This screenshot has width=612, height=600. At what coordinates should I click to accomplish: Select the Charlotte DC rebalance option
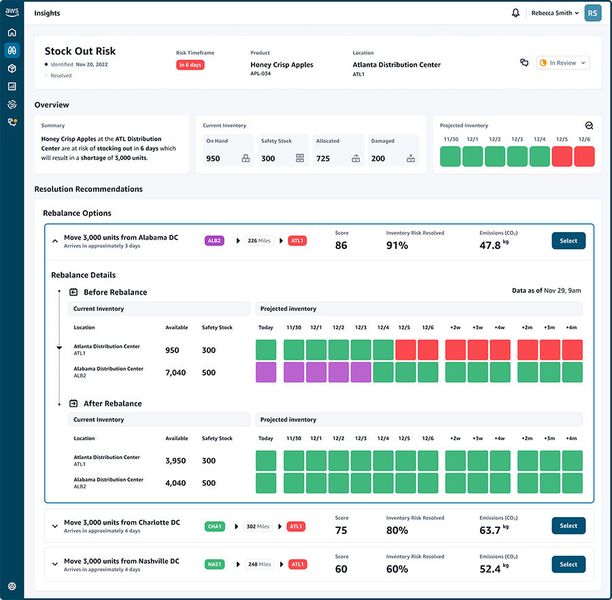(568, 525)
